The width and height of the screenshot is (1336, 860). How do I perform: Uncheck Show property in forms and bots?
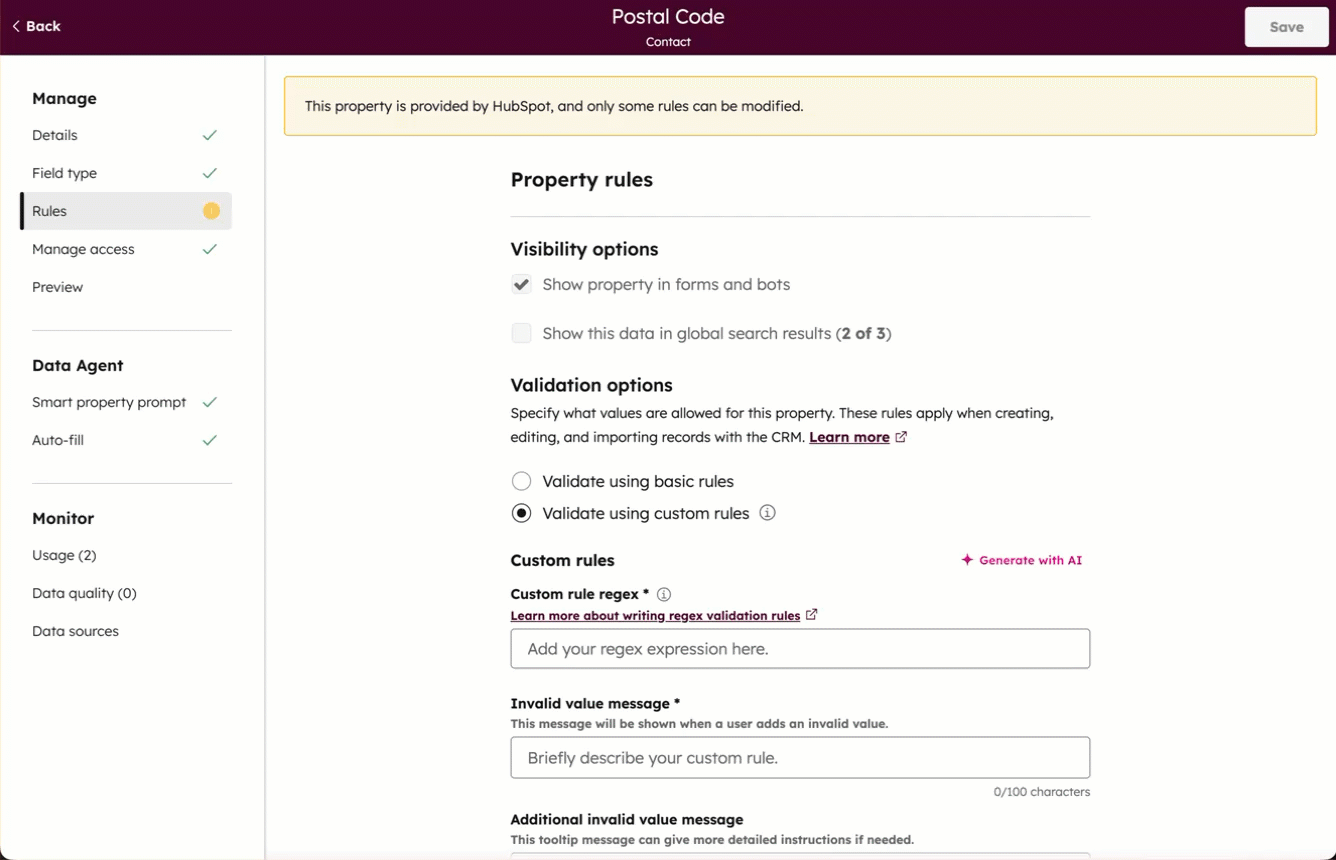point(521,284)
